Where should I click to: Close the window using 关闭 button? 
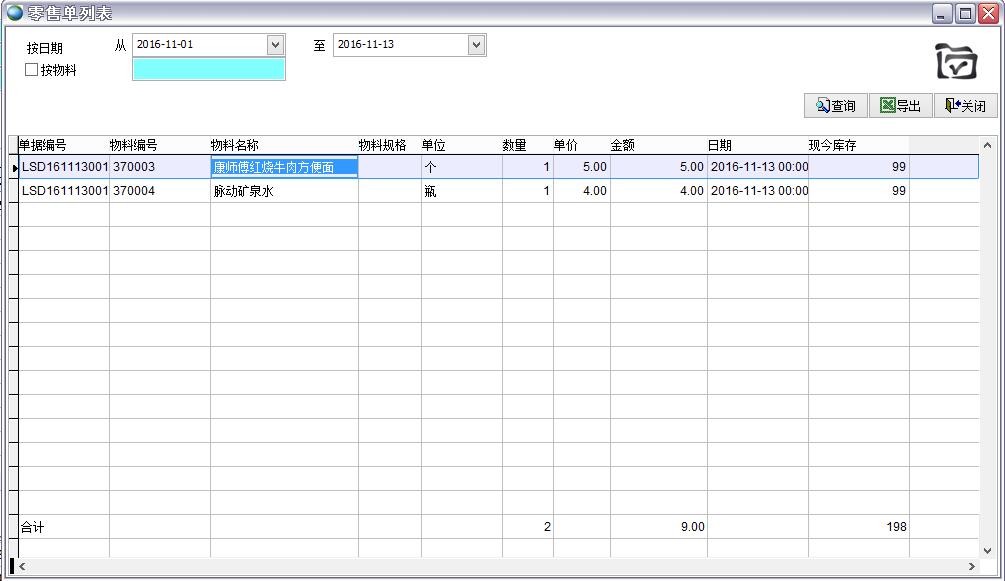pos(965,106)
